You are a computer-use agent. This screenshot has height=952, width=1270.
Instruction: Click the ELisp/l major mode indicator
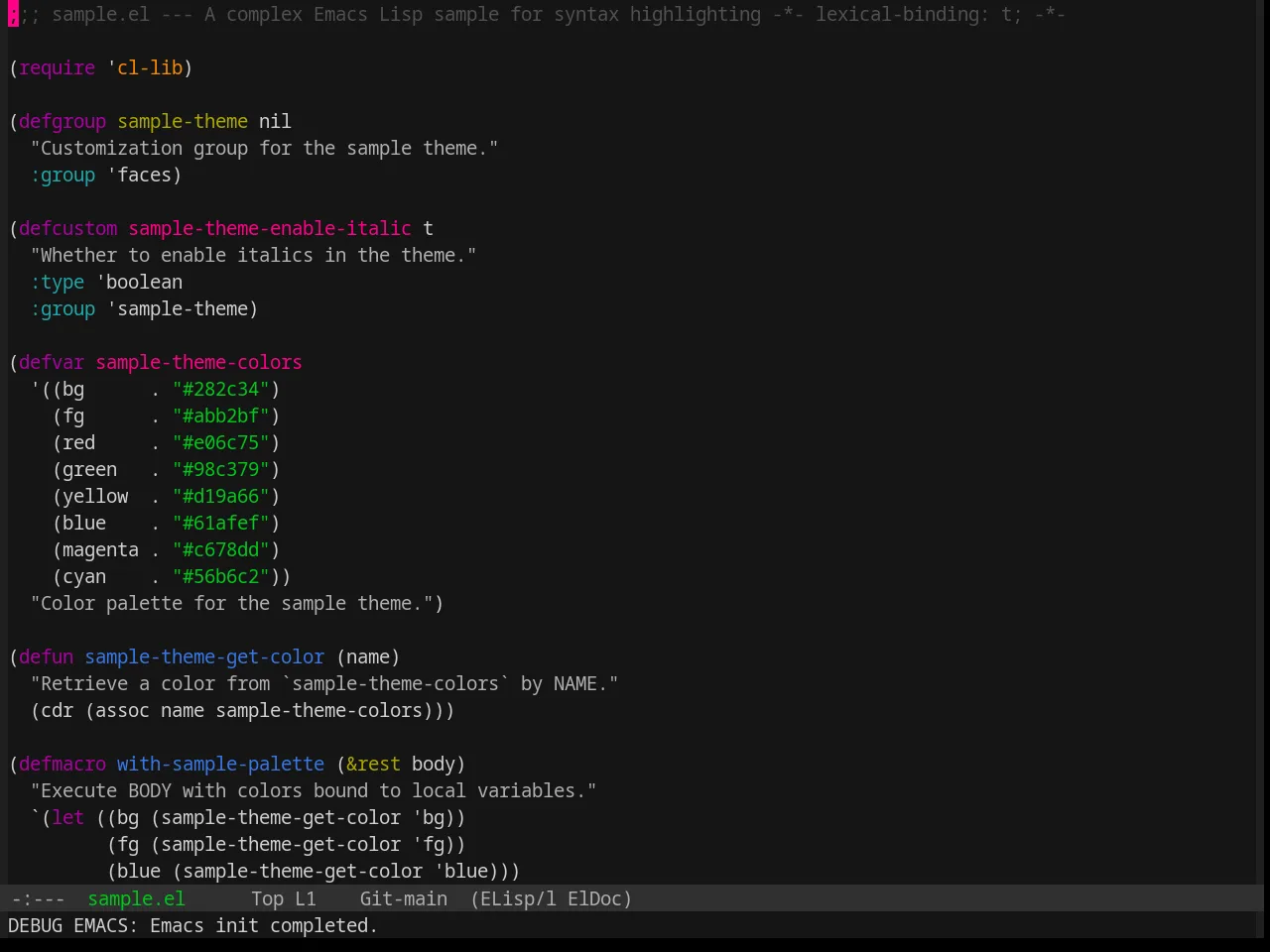513,898
